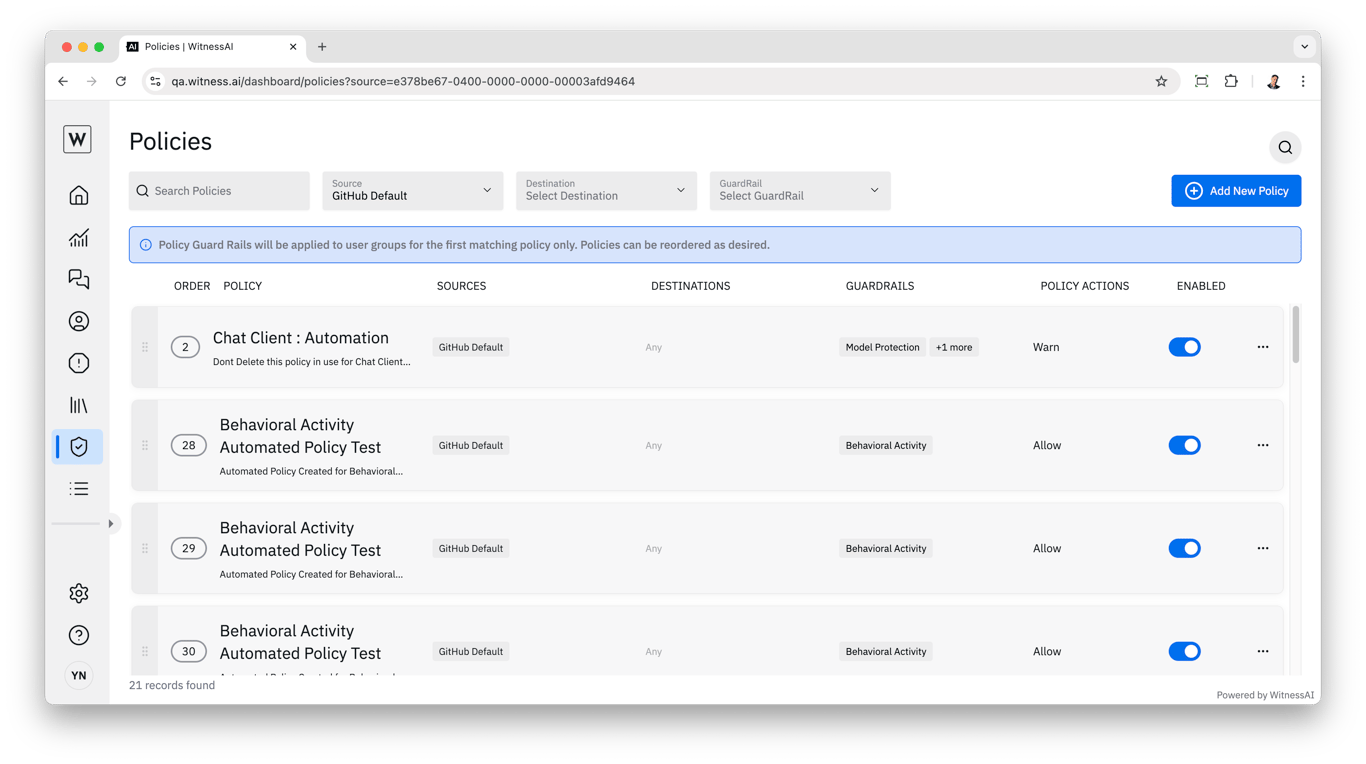1366x764 pixels.
Task: Open the Home icon in sidebar
Action: tap(79, 195)
